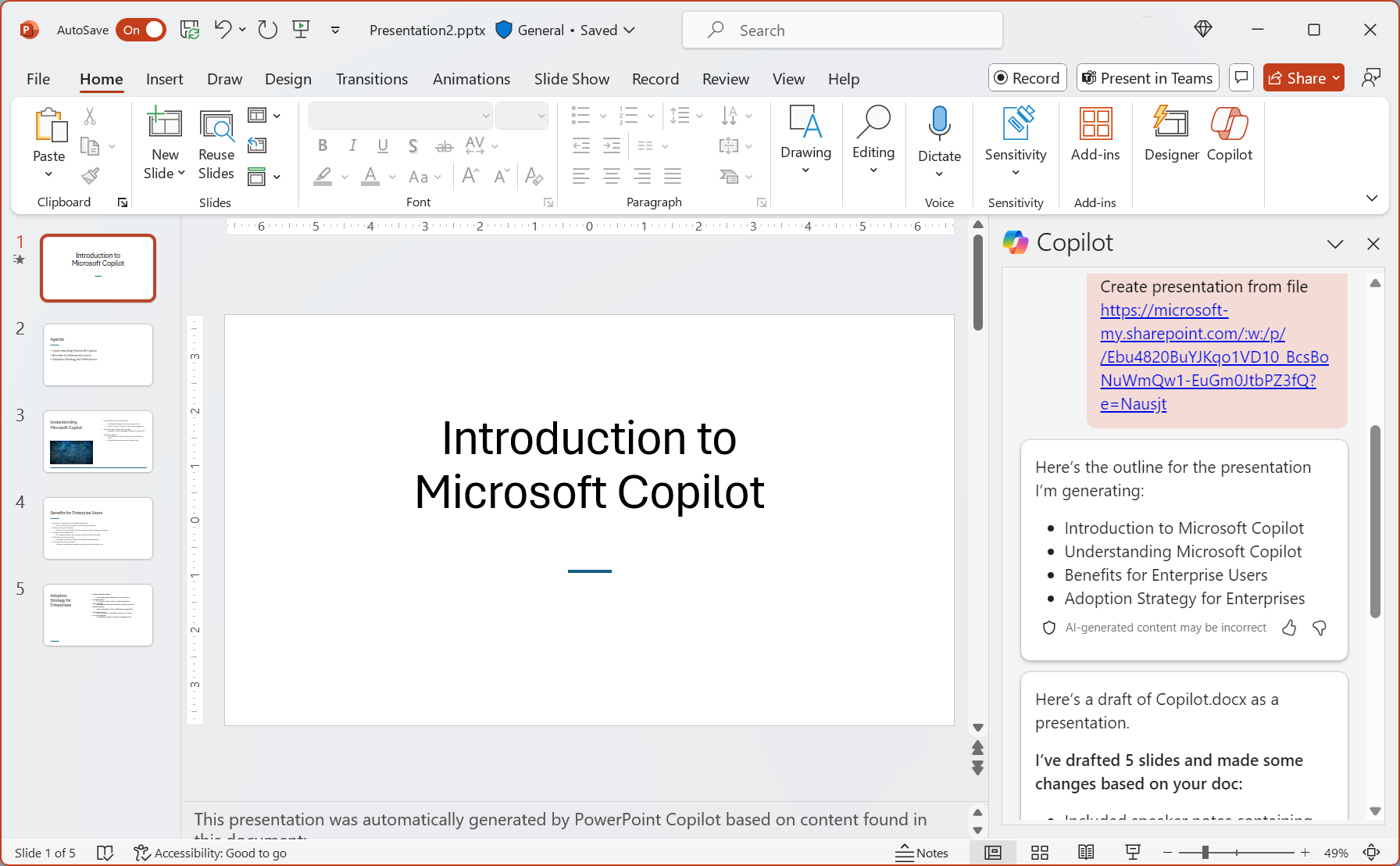Switch to Reading View

click(1086, 853)
